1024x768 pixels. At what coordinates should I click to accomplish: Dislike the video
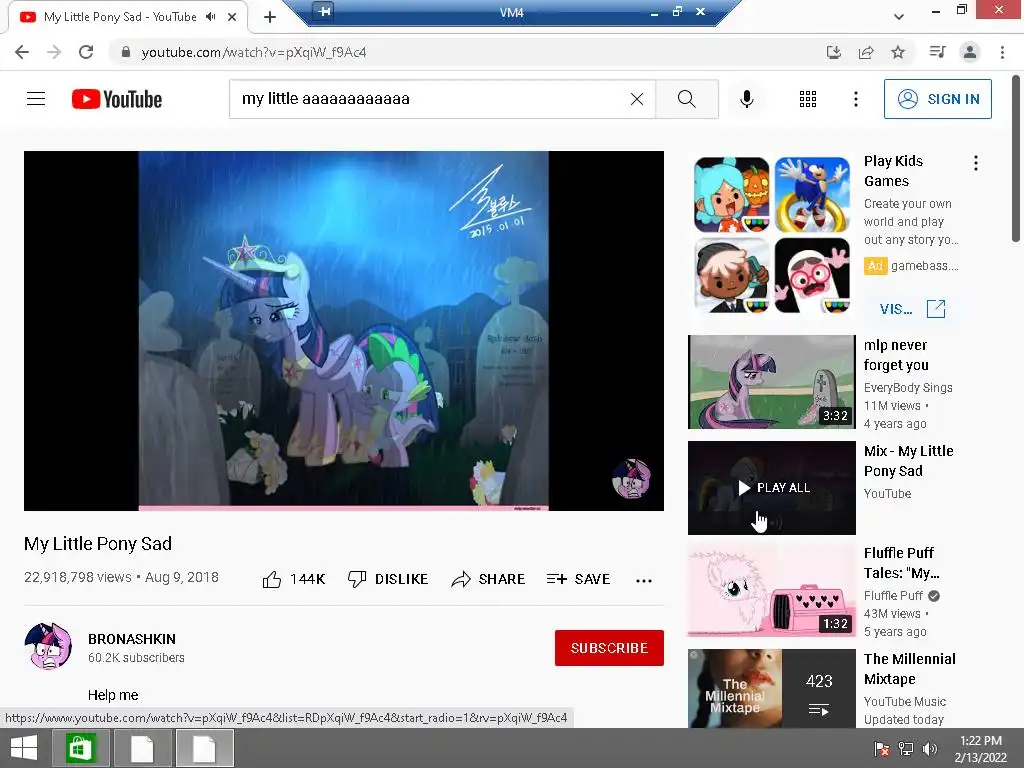click(x=388, y=579)
